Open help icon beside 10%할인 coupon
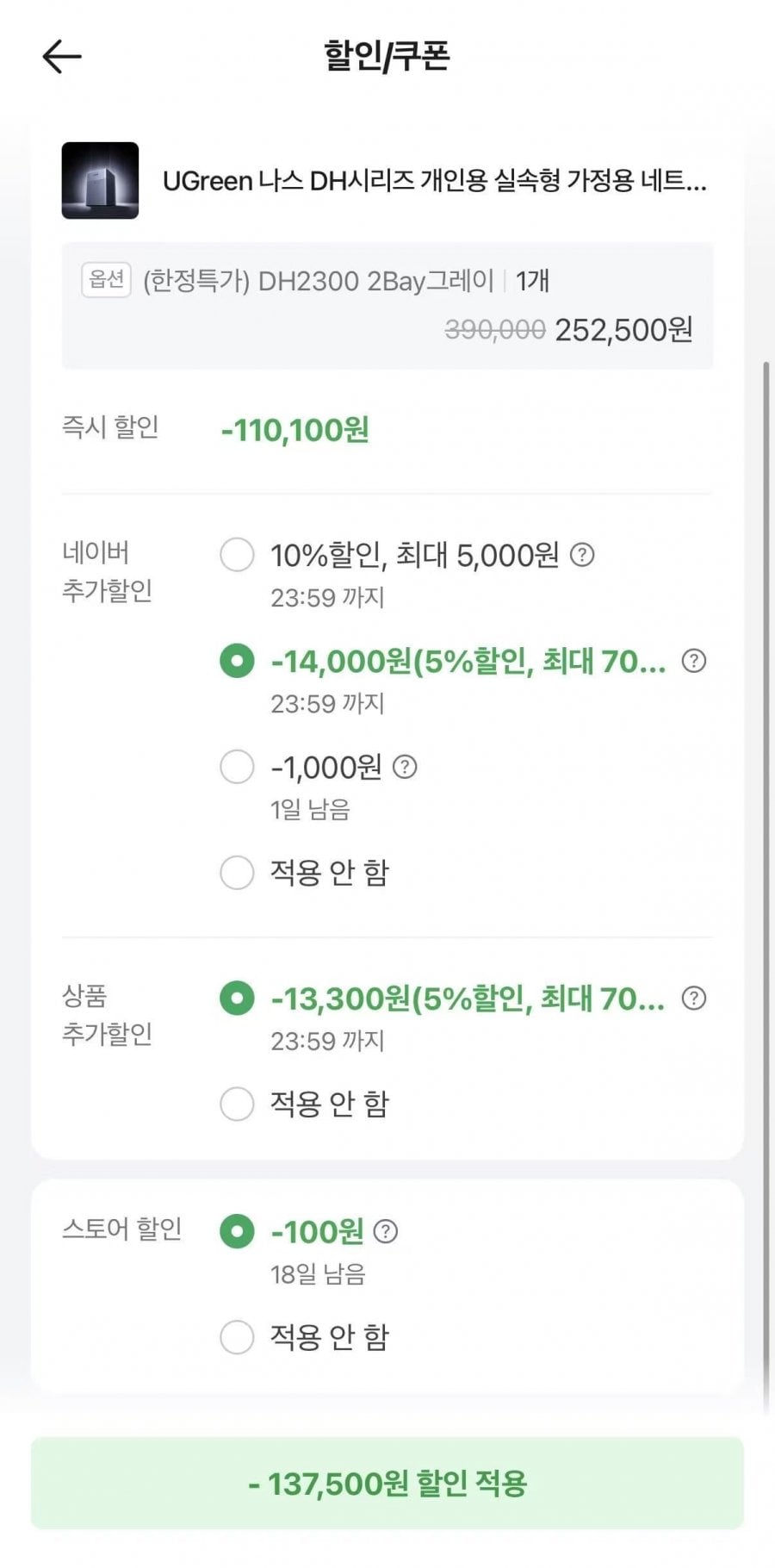Screen dimensions: 775x1568 click(x=583, y=555)
